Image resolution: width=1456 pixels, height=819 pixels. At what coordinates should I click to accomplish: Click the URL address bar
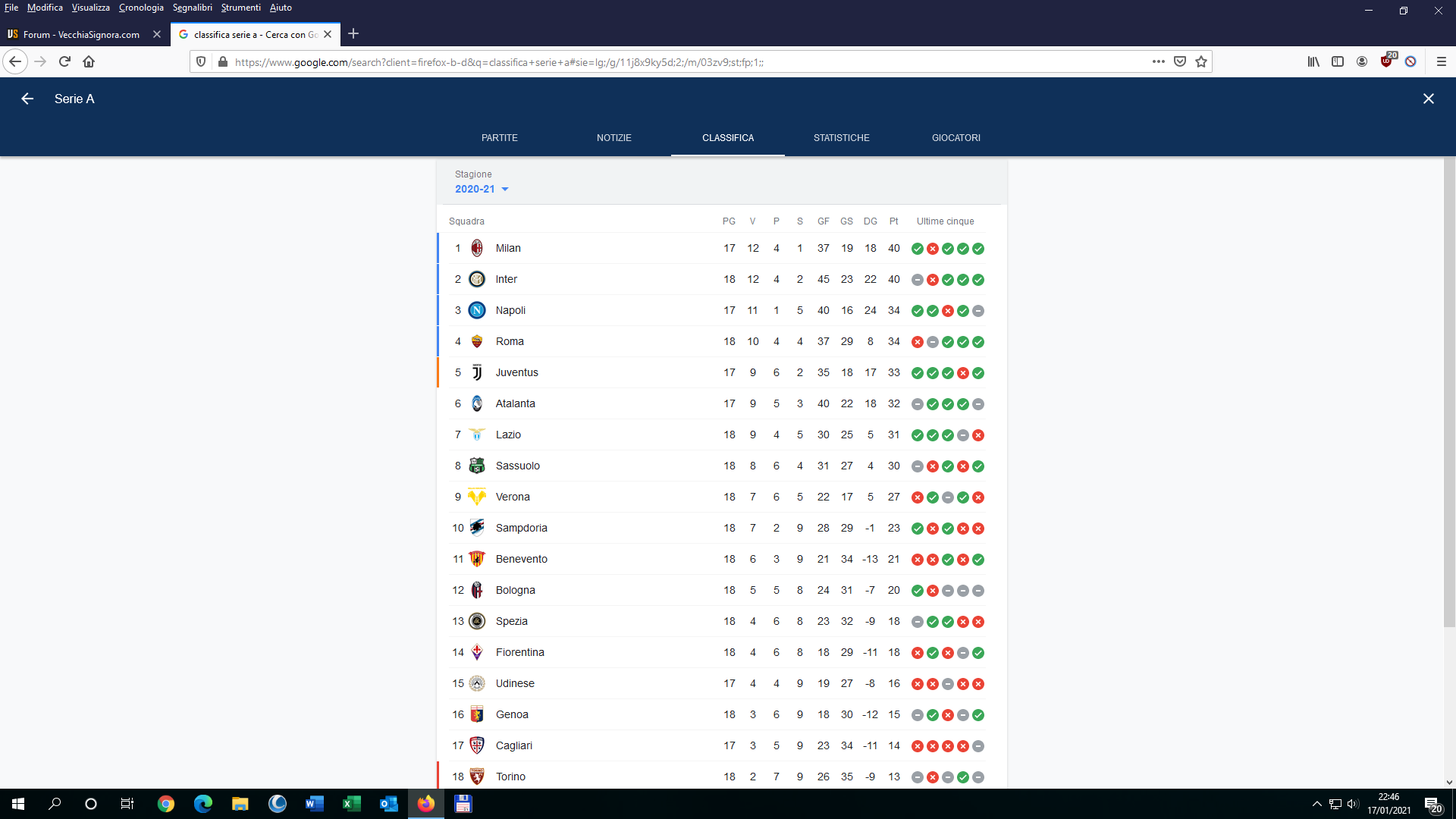point(682,62)
